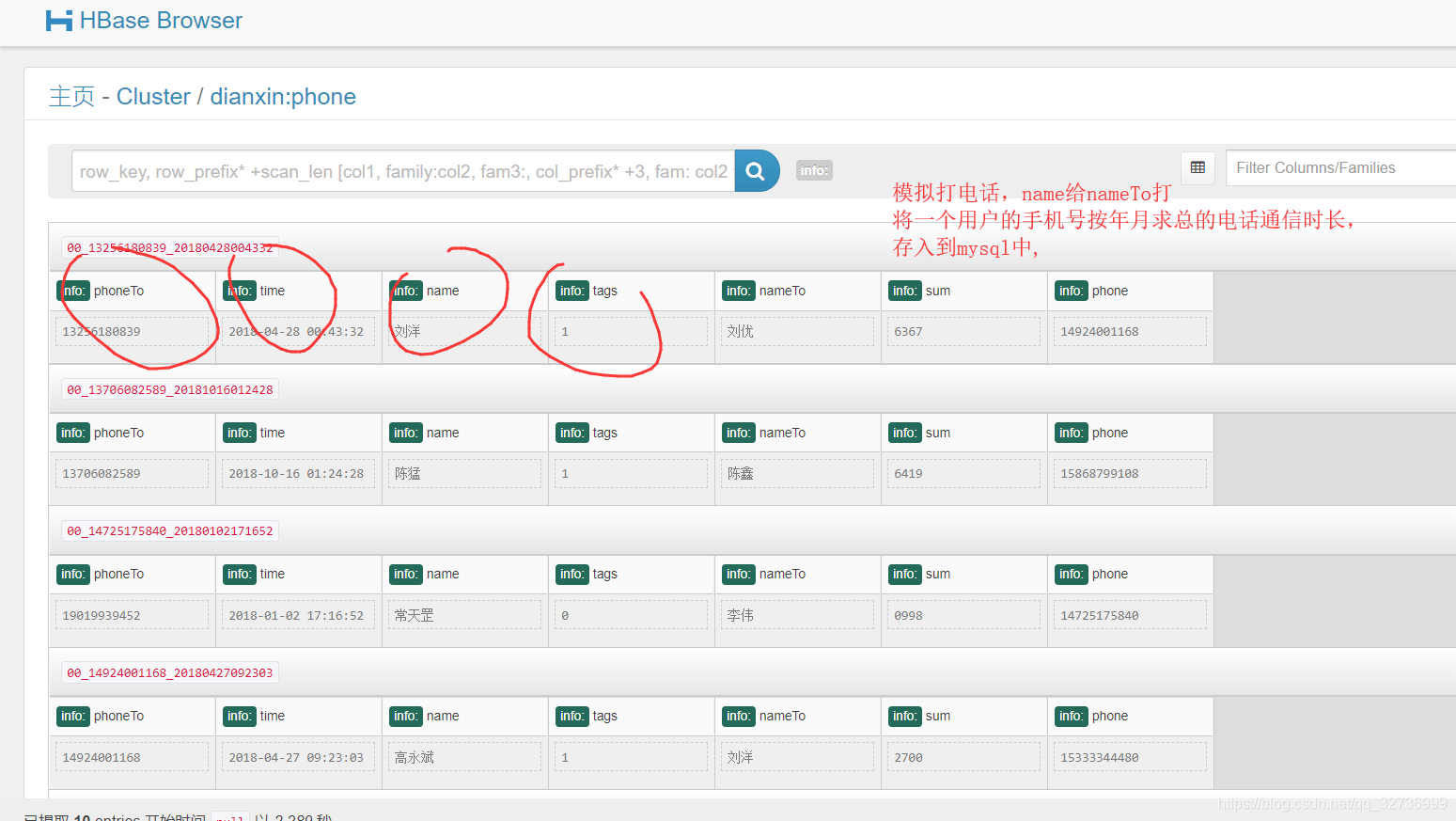Screen dimensions: 1456x821
Task: Select row key 00_13706082589_20181016012428
Action: [x=170, y=389]
